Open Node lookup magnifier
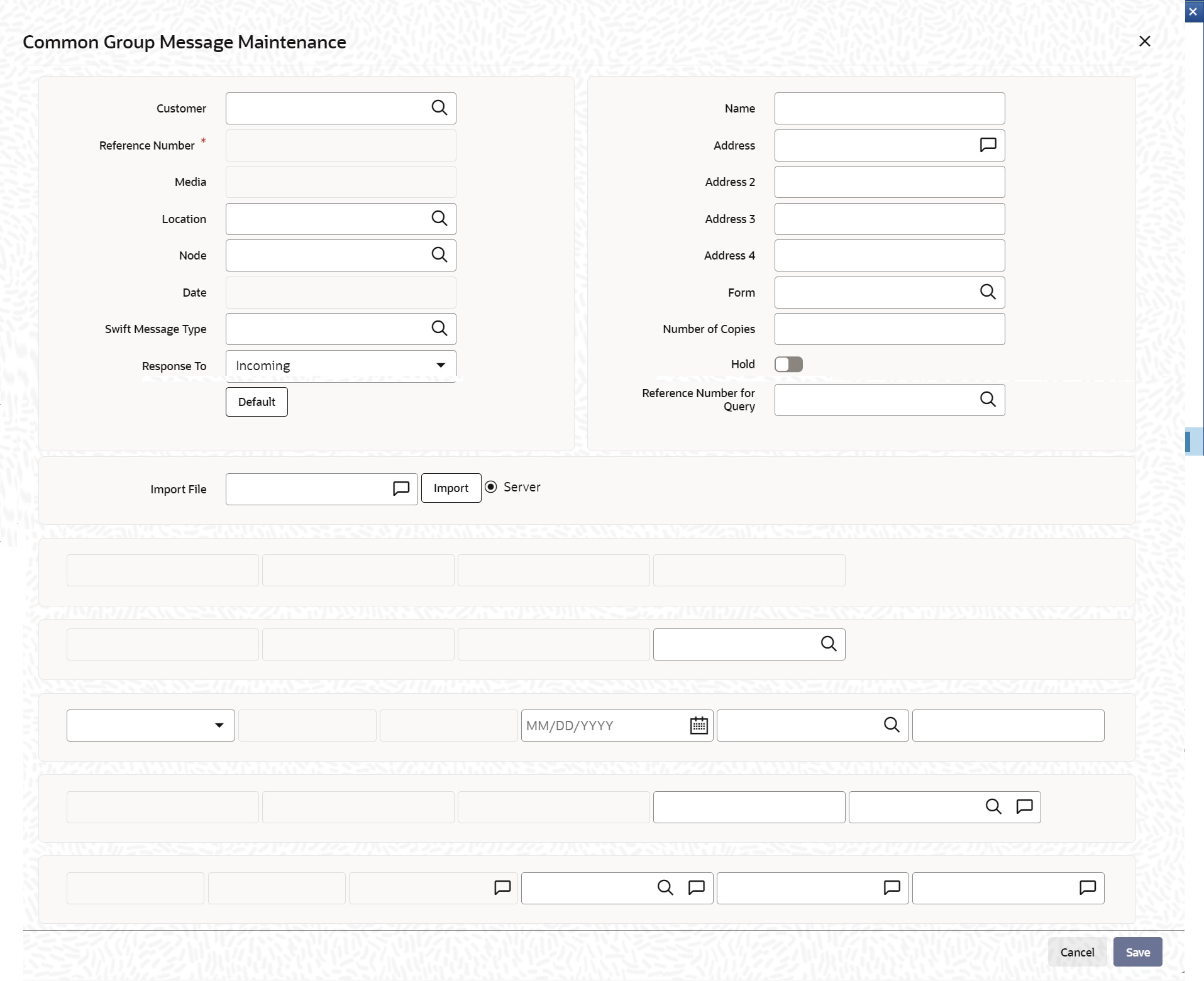1204x981 pixels. (439, 255)
